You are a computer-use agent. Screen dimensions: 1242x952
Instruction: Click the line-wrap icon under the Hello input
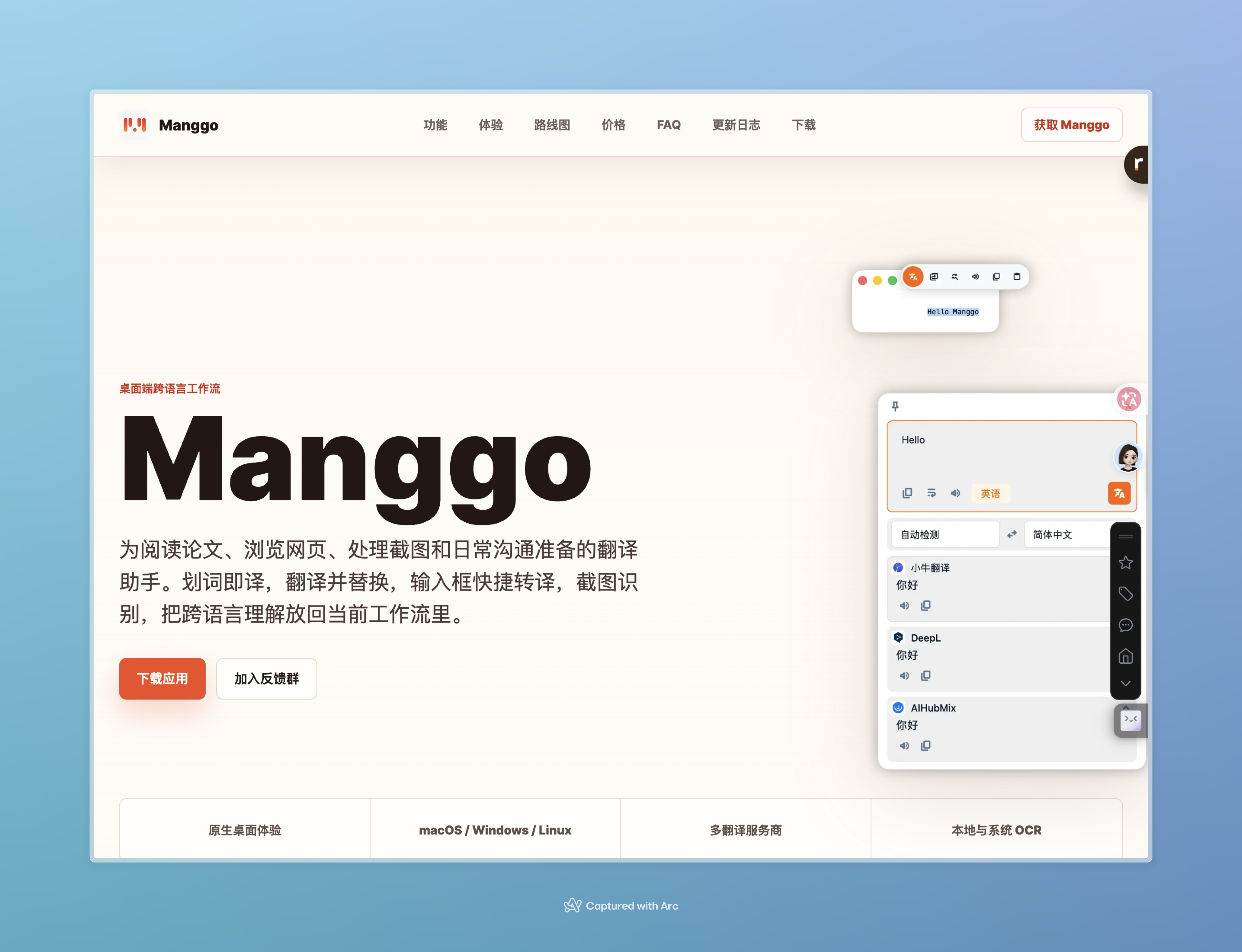pyautogui.click(x=931, y=493)
